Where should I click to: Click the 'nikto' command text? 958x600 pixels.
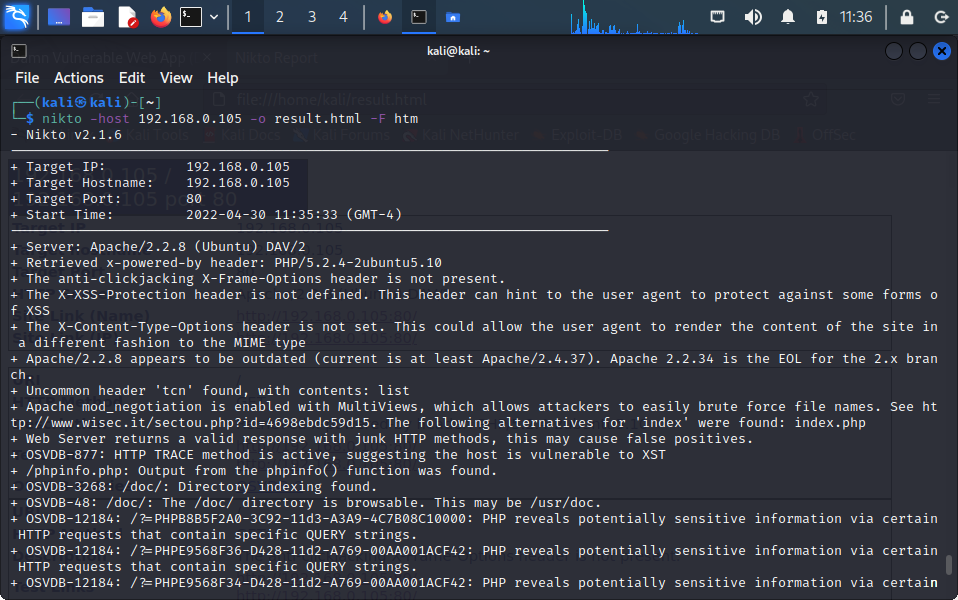(62, 119)
